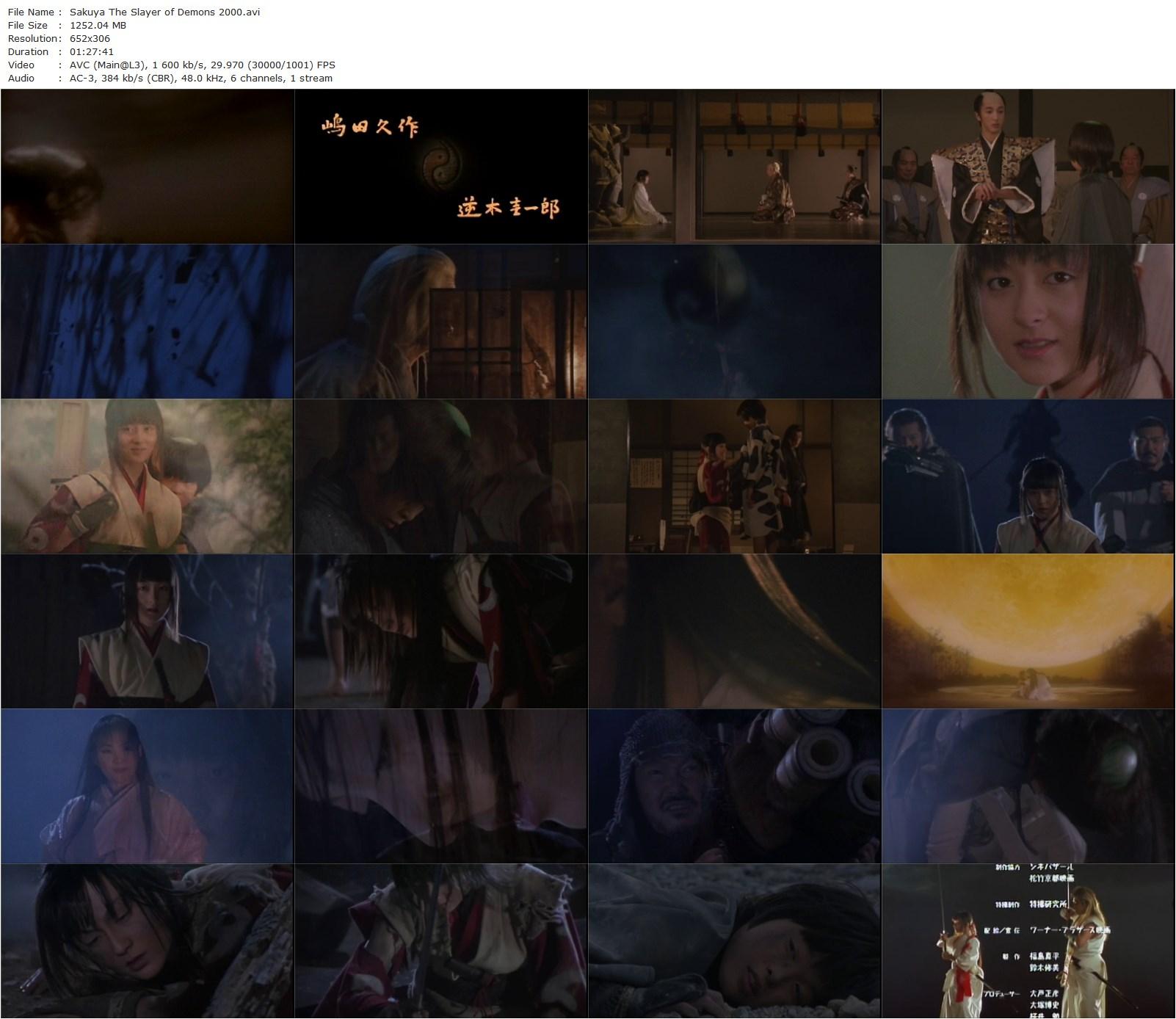1176x1019 pixels.
Task: Click the close-up of smiling girl's face
Action: tap(1028, 322)
